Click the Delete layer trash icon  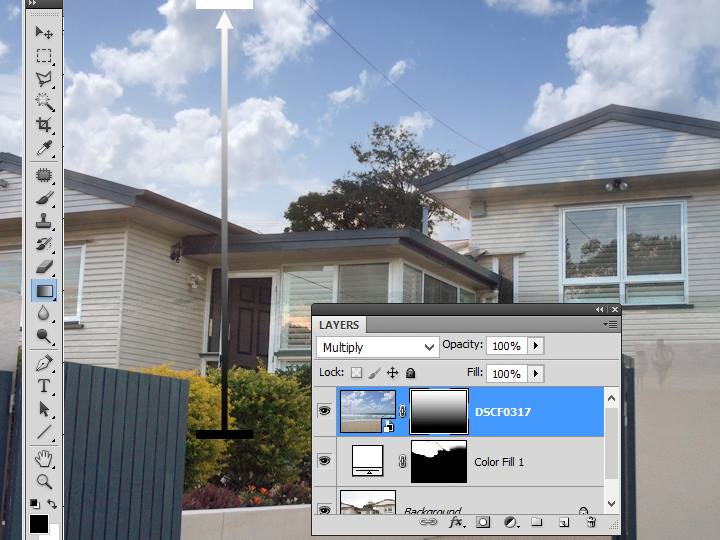coord(591,522)
